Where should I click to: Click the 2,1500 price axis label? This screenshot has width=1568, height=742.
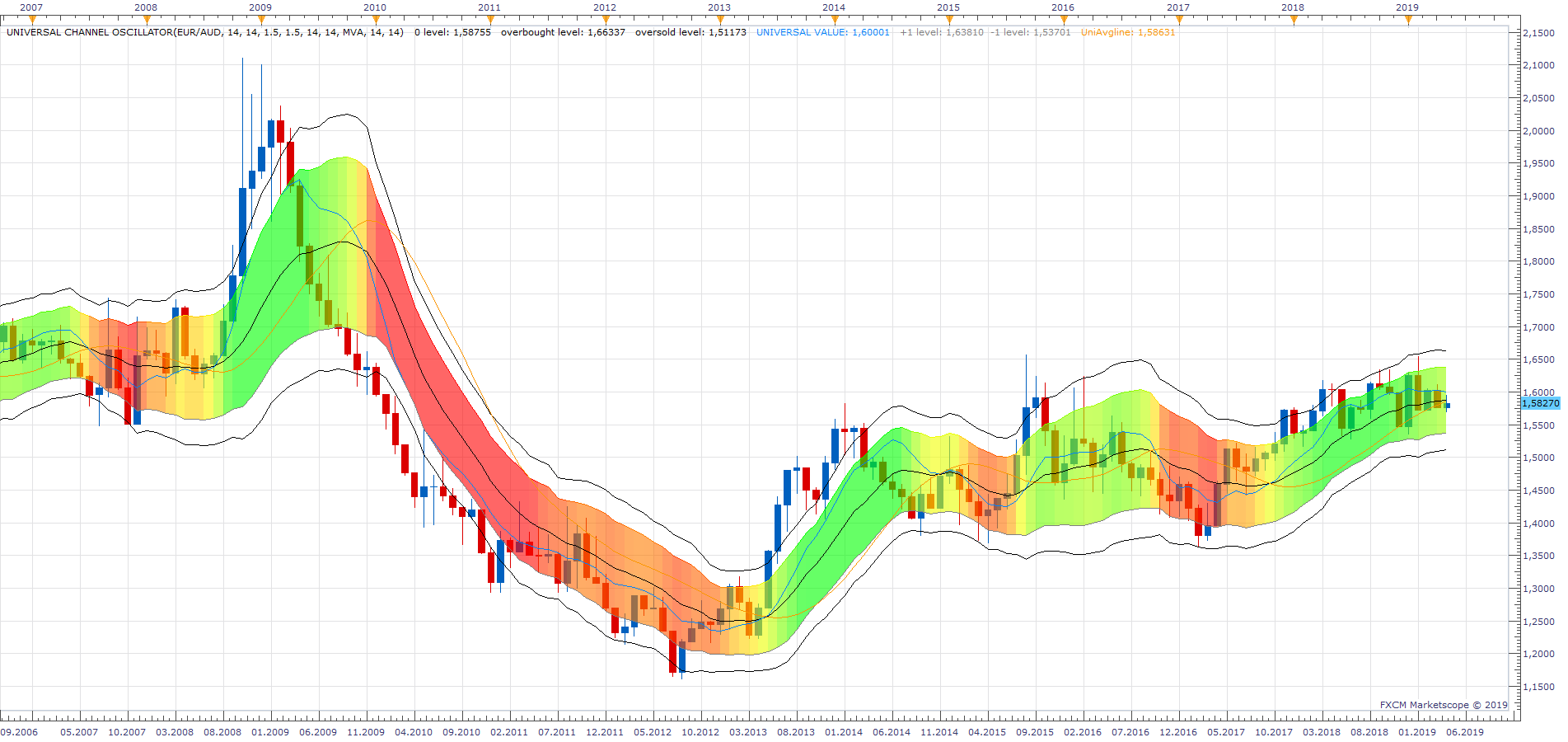coord(1538,33)
